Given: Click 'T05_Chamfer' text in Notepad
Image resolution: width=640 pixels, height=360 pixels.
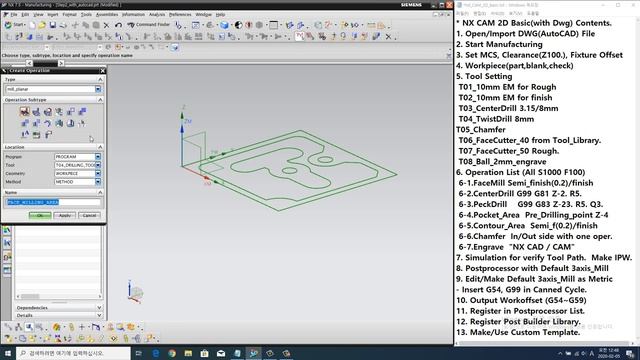Looking at the screenshot, I should (481, 129).
